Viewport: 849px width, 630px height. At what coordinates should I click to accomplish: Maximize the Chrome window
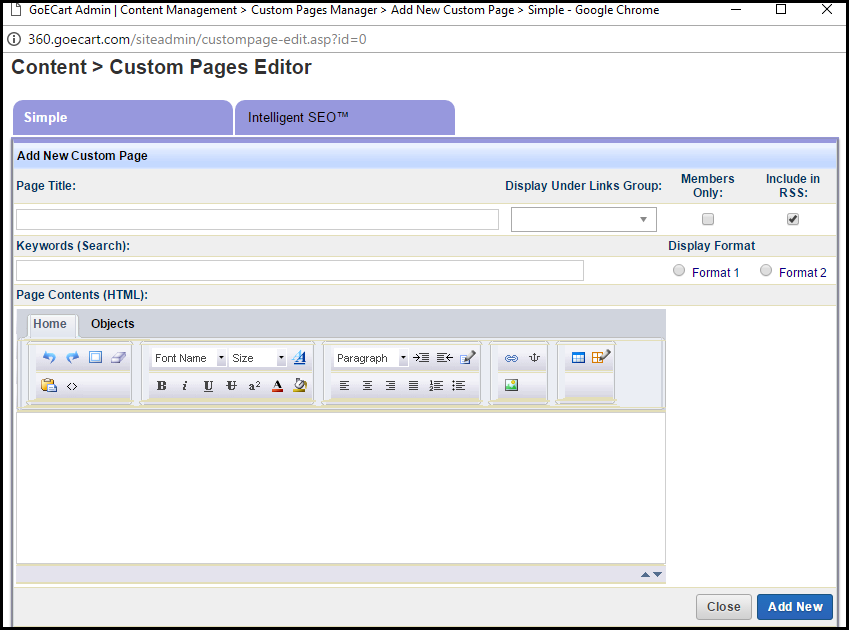point(781,9)
